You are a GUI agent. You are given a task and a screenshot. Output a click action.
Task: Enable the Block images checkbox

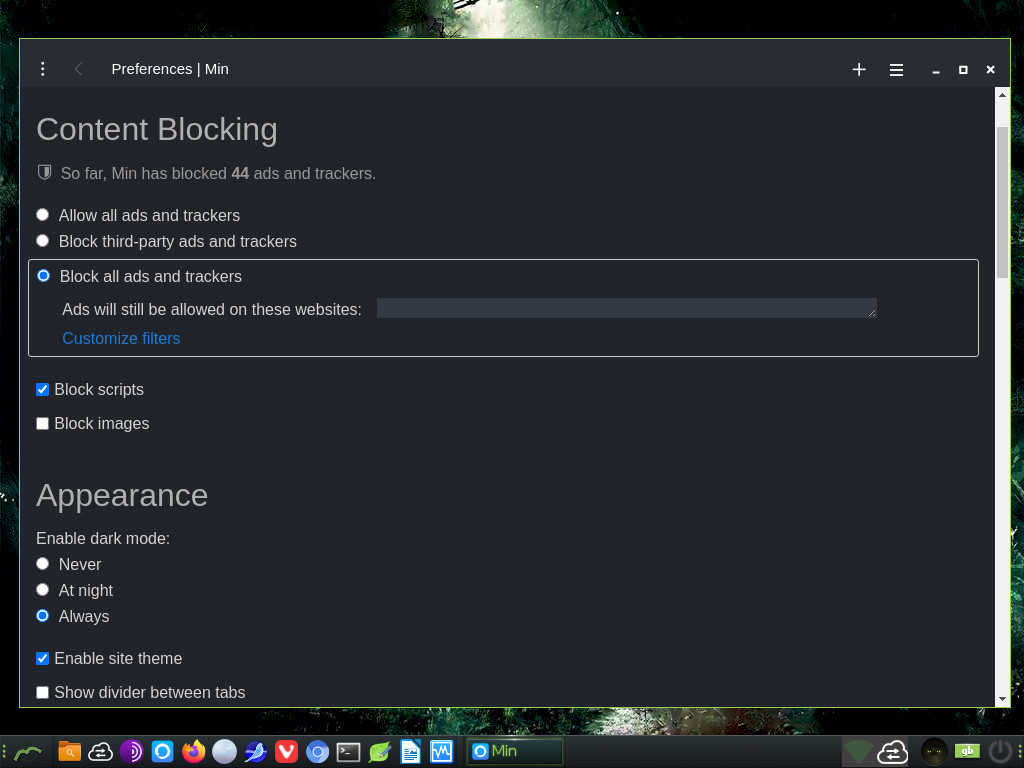42,423
